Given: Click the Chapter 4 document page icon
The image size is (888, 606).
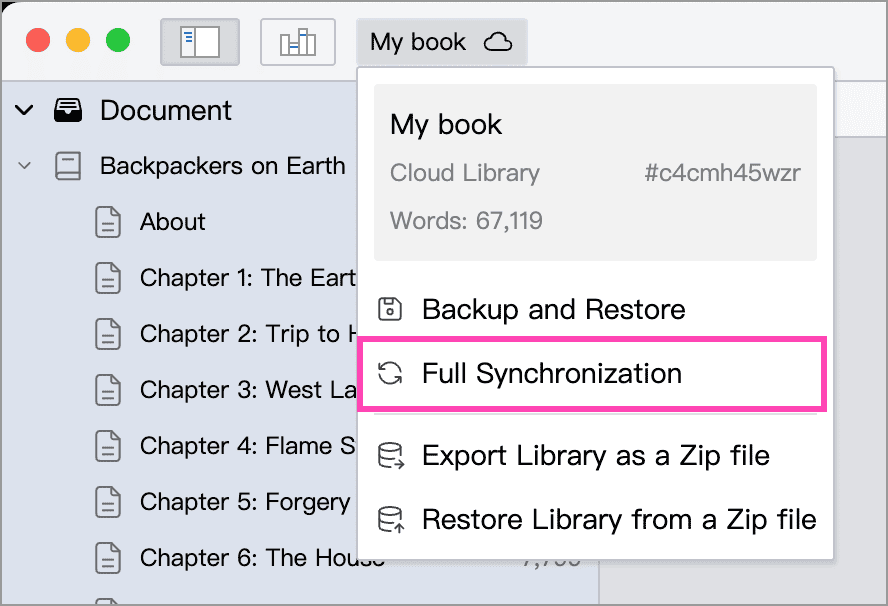Looking at the screenshot, I should pyautogui.click(x=108, y=446).
